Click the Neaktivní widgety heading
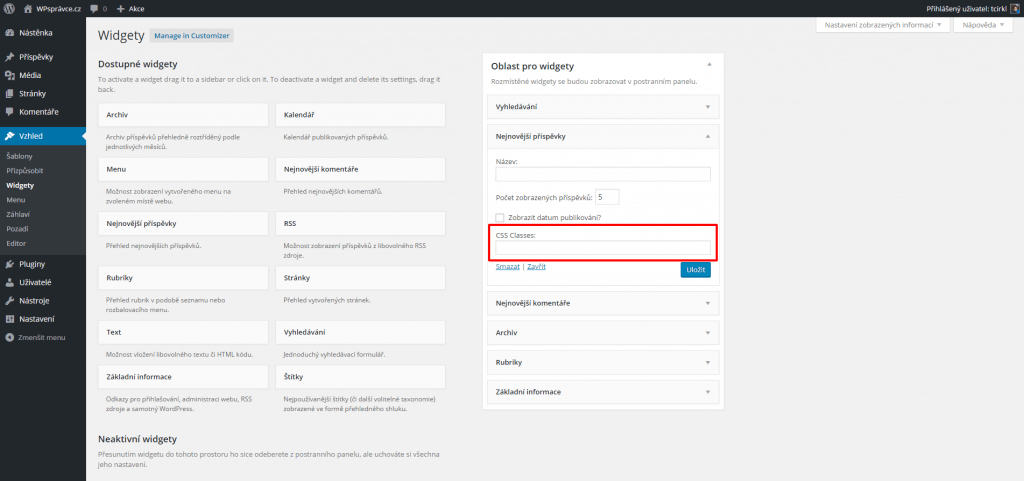This screenshot has width=1024, height=481. (x=137, y=439)
